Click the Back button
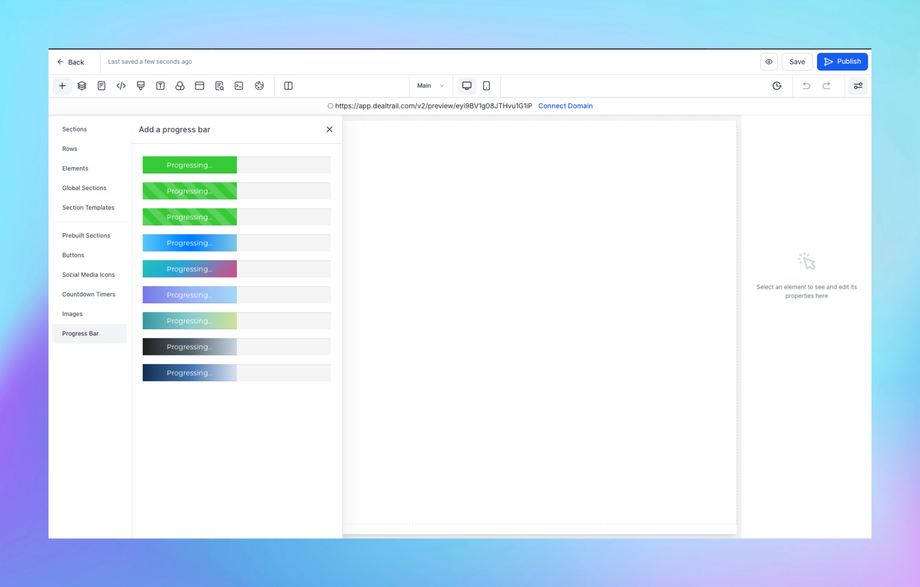Image resolution: width=920 pixels, height=587 pixels. coord(70,62)
